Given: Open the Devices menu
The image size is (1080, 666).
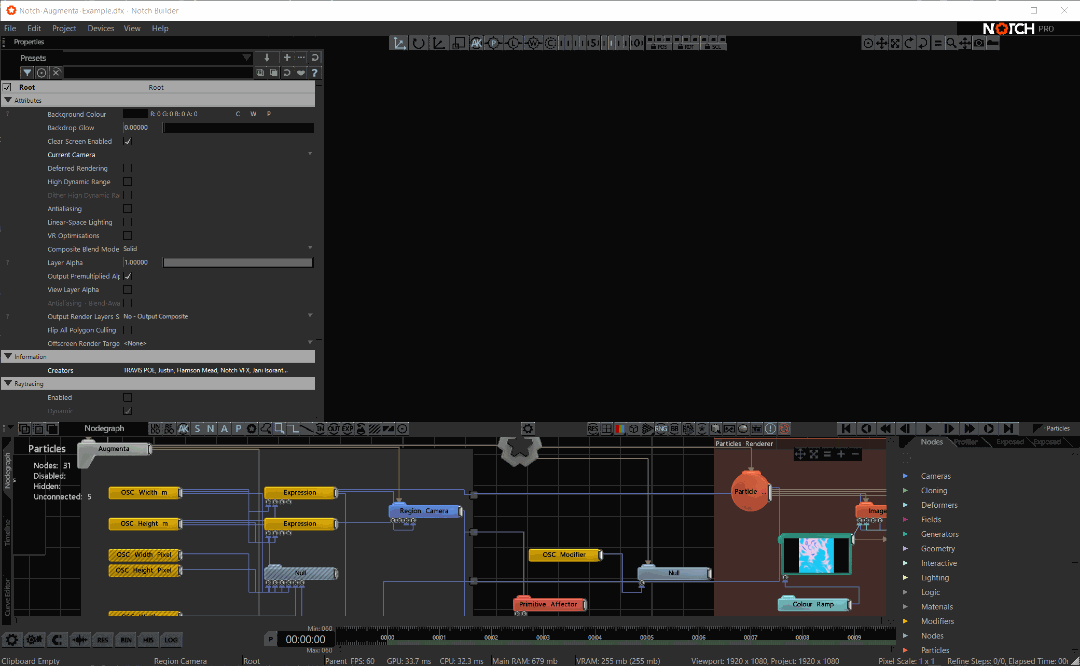Looking at the screenshot, I should tap(101, 28).
